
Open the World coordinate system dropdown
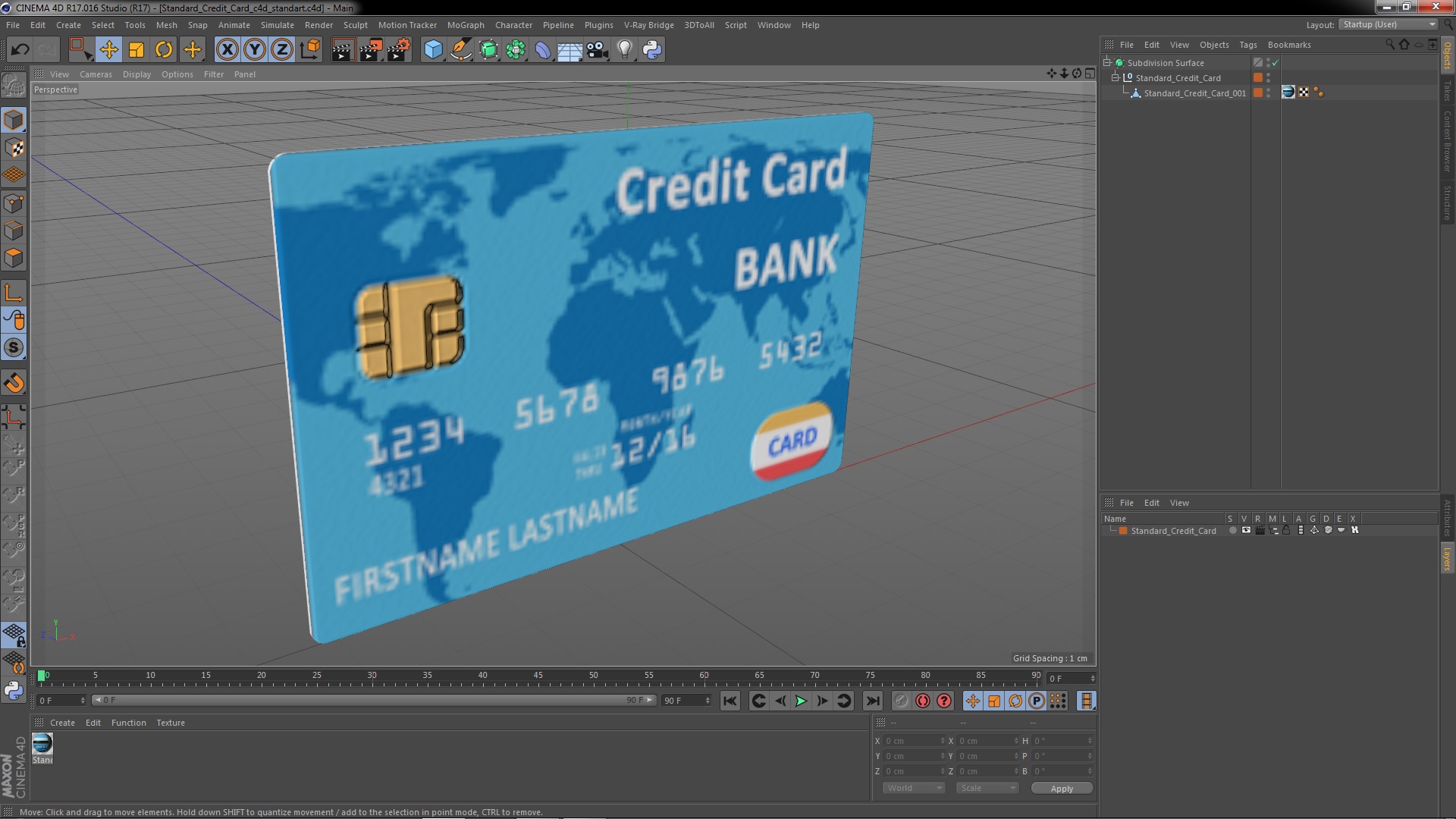[x=914, y=788]
